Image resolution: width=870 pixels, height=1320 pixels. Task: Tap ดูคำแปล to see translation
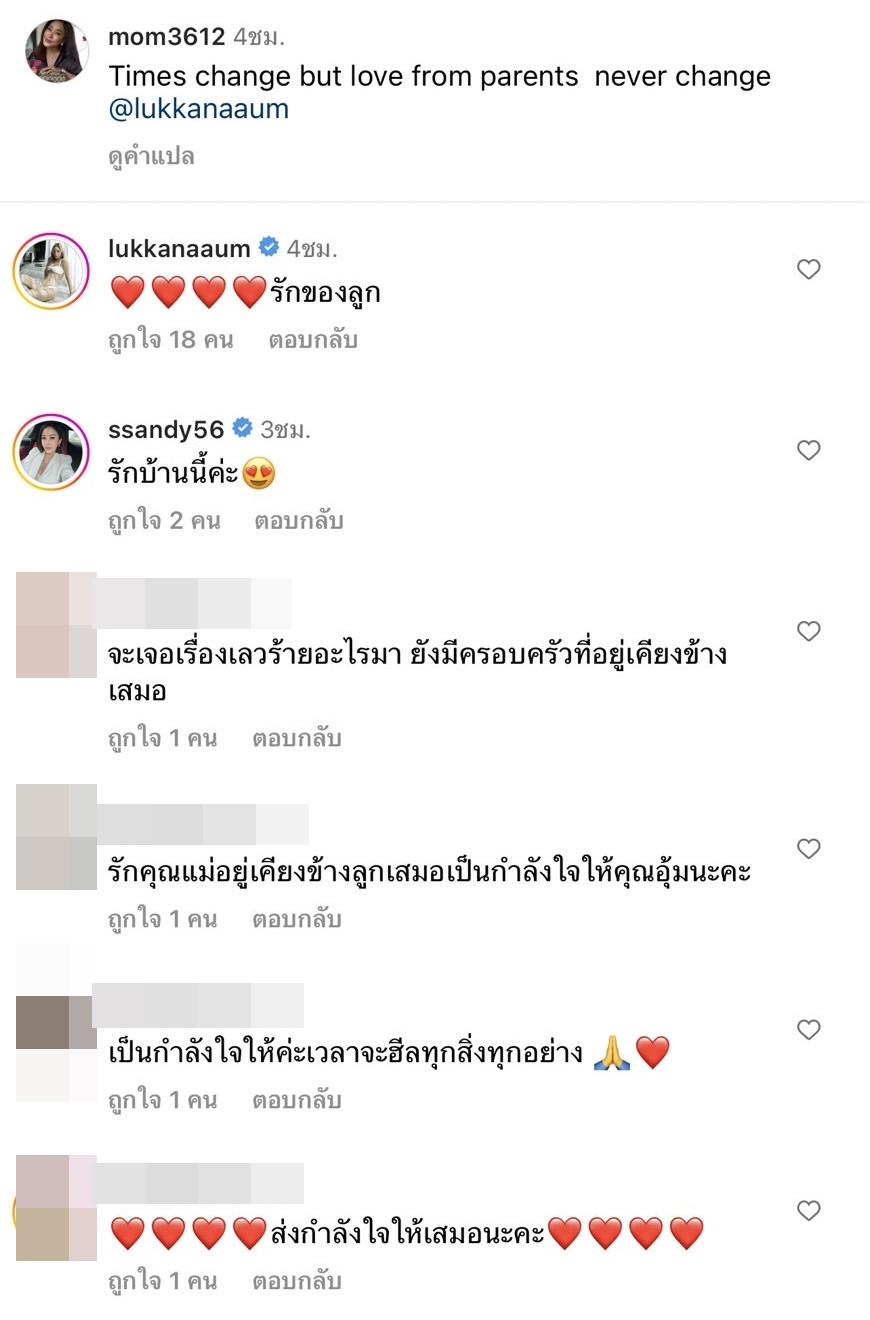coord(151,156)
